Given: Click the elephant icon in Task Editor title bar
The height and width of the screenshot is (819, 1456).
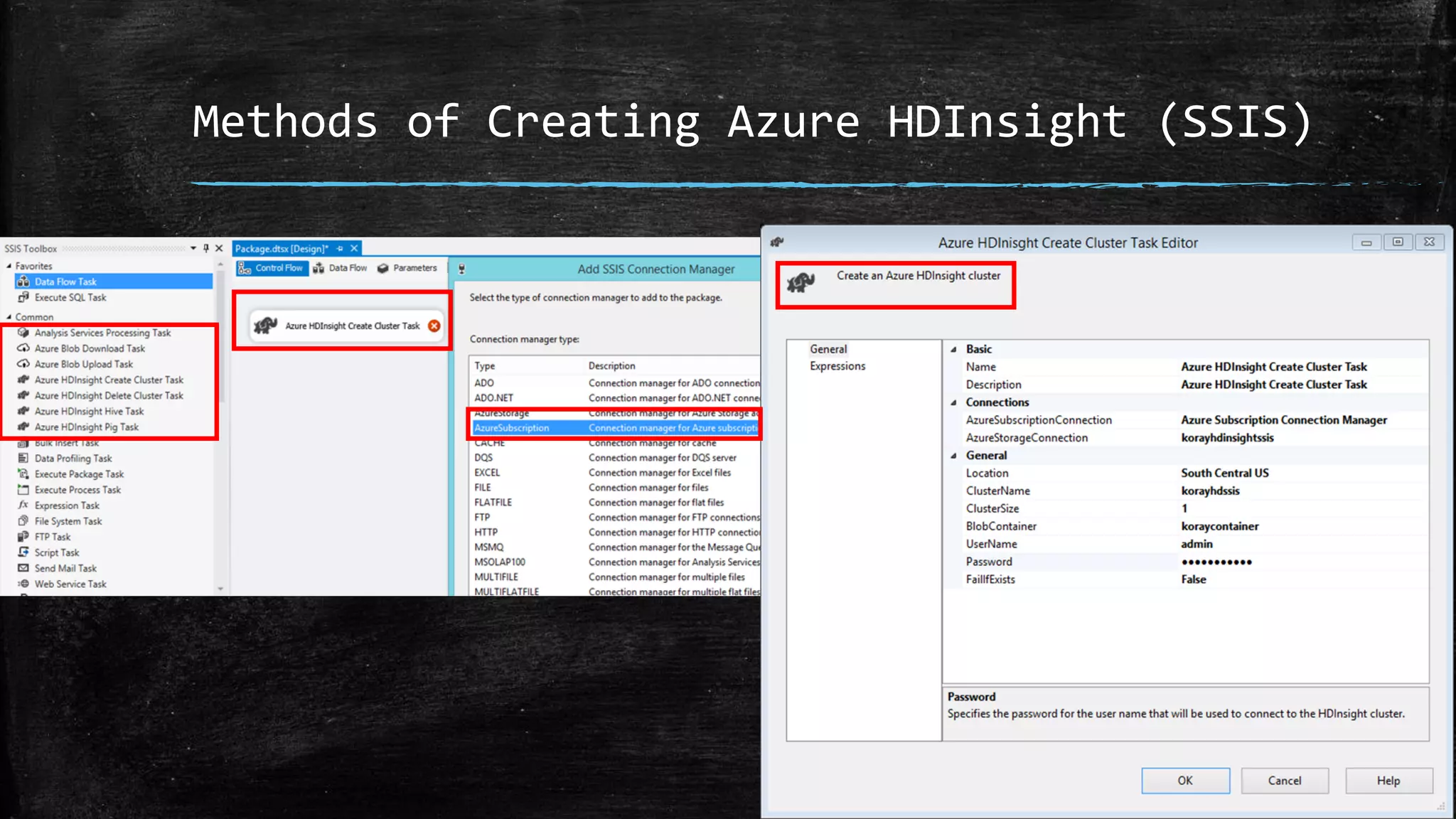Looking at the screenshot, I should pyautogui.click(x=777, y=242).
